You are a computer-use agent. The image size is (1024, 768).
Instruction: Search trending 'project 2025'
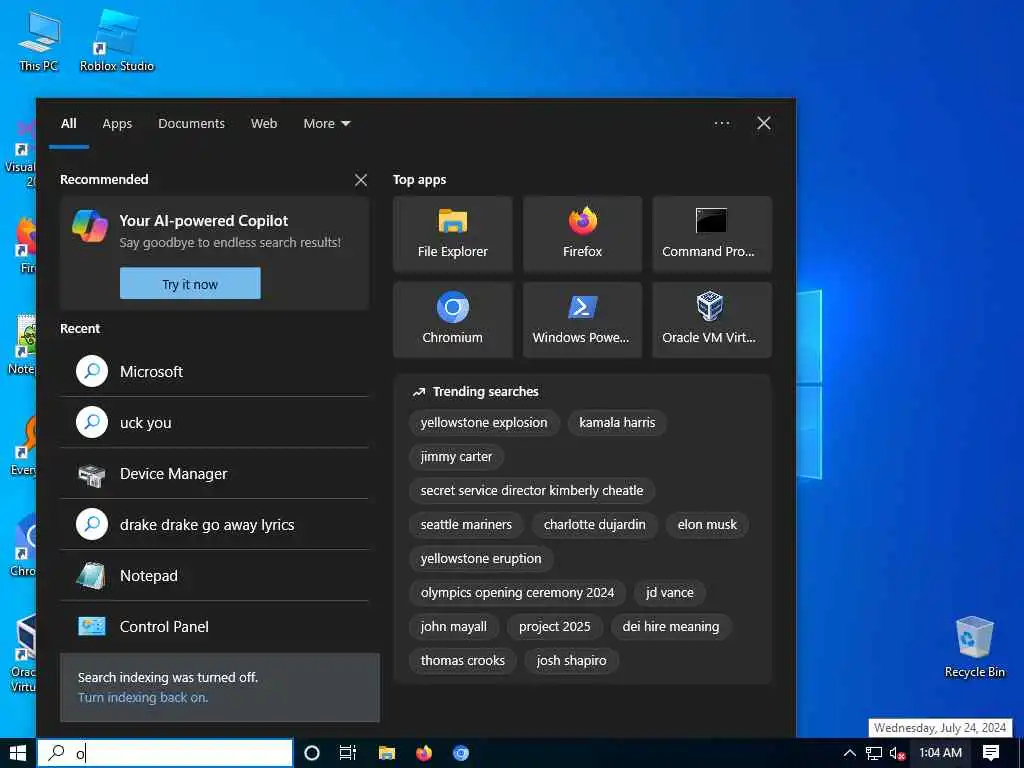coord(554,626)
